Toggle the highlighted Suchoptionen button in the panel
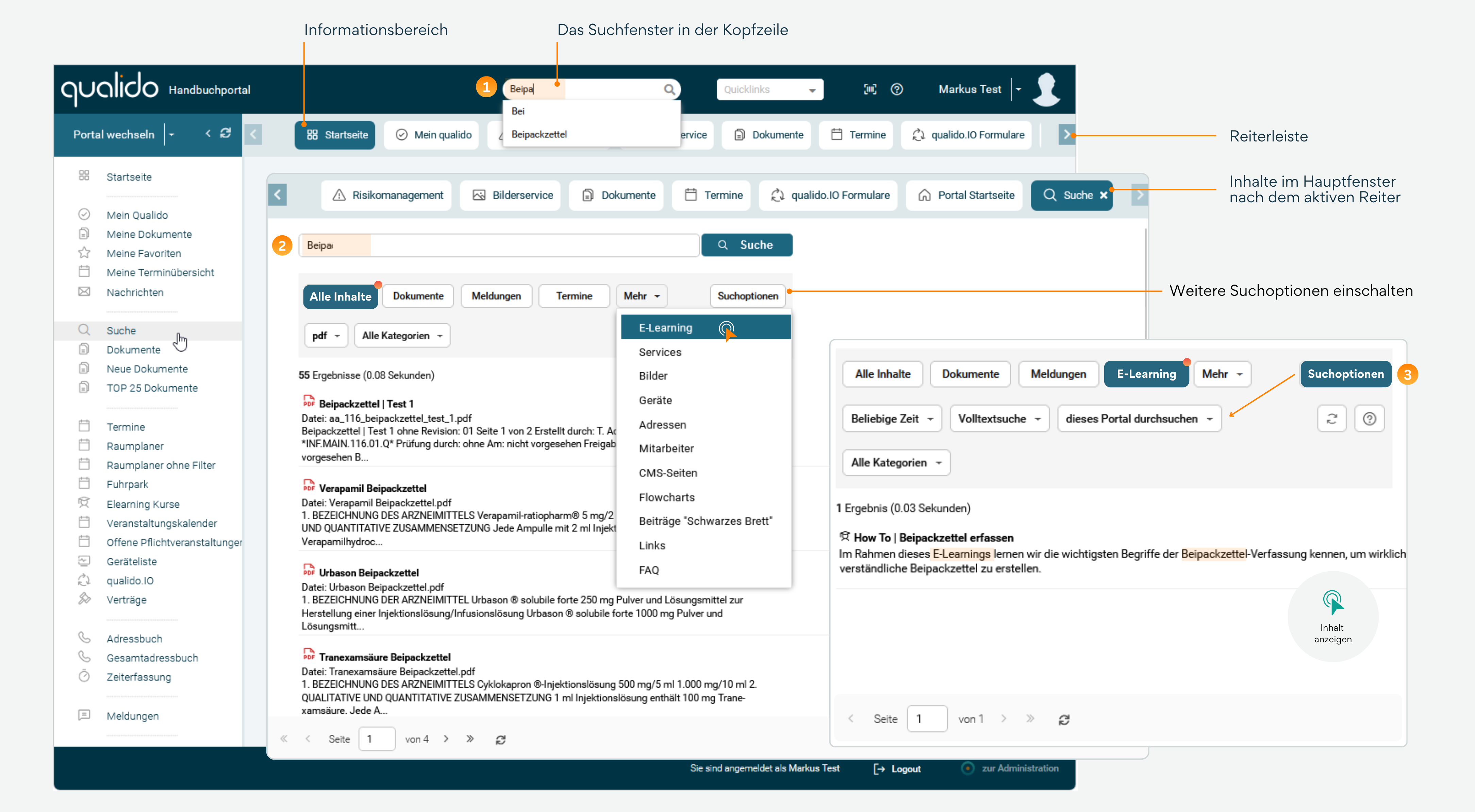Viewport: 1475px width, 812px height. coord(1346,374)
